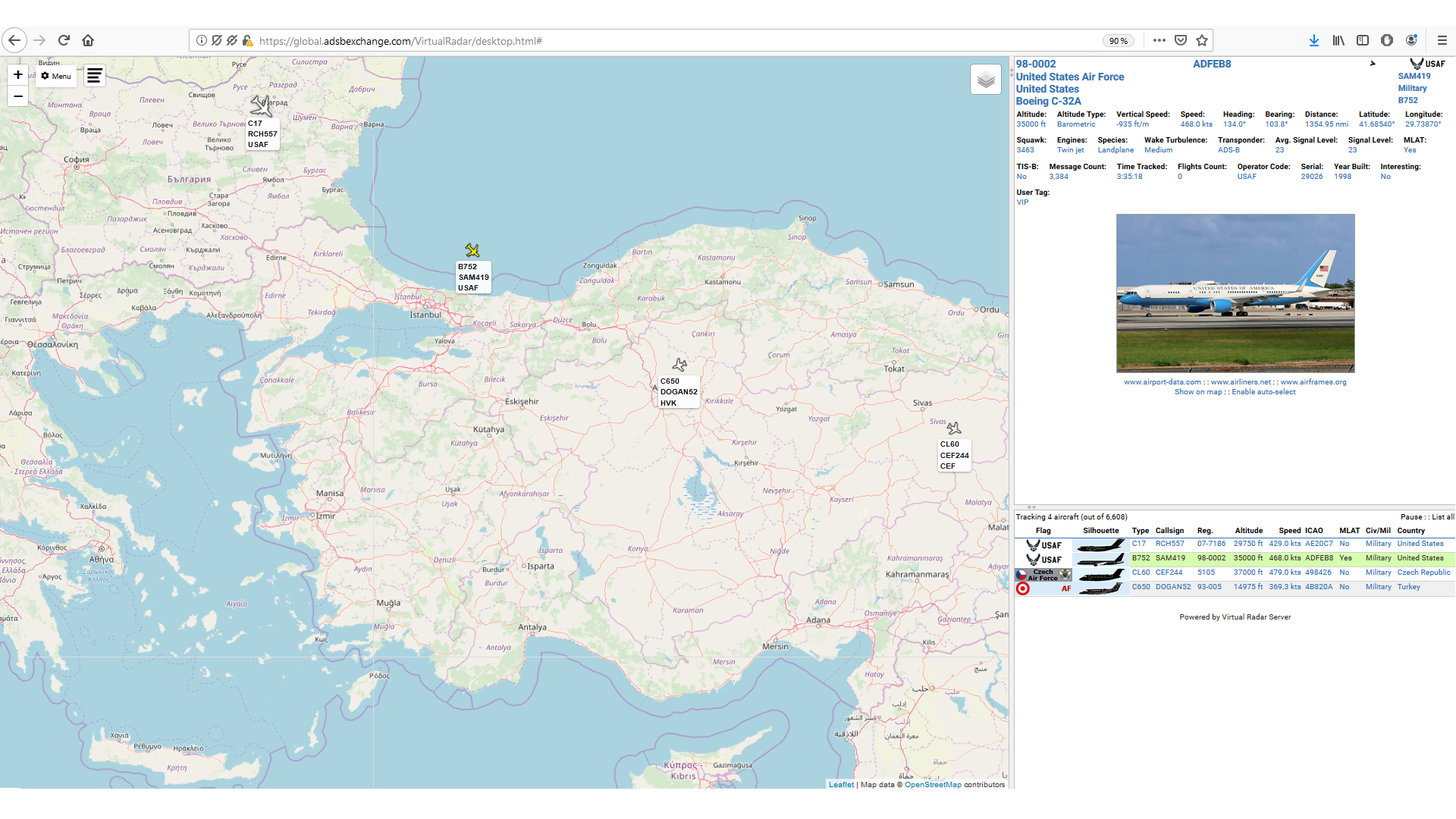The height and width of the screenshot is (819, 1456).
Task: Open the map Menu gear button
Action: click(x=56, y=76)
